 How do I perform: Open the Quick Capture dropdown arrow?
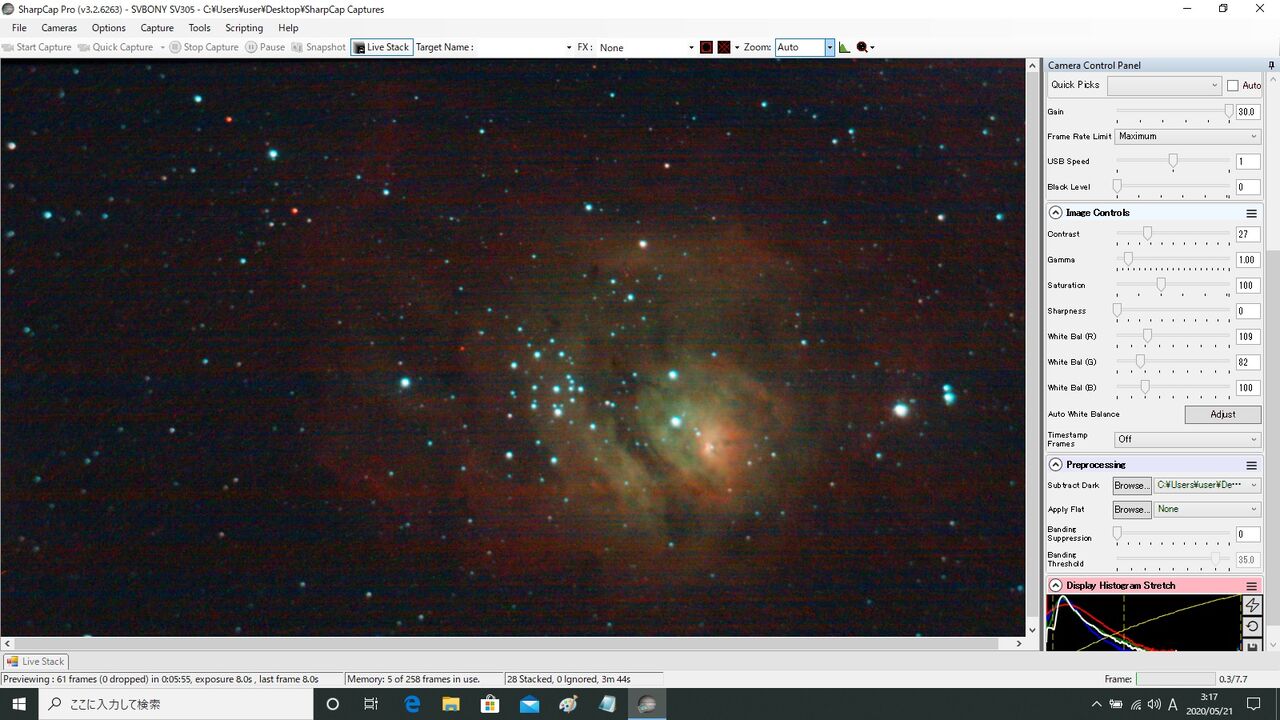162,47
